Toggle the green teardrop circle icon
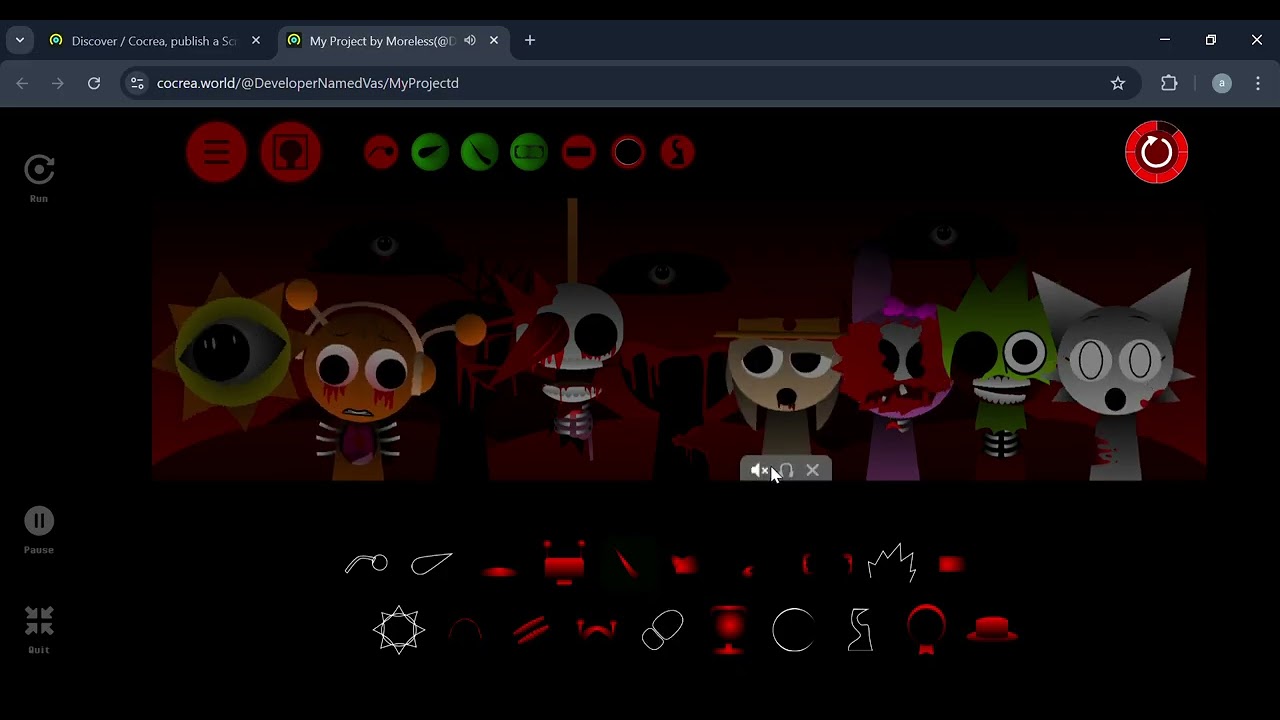 click(x=430, y=152)
